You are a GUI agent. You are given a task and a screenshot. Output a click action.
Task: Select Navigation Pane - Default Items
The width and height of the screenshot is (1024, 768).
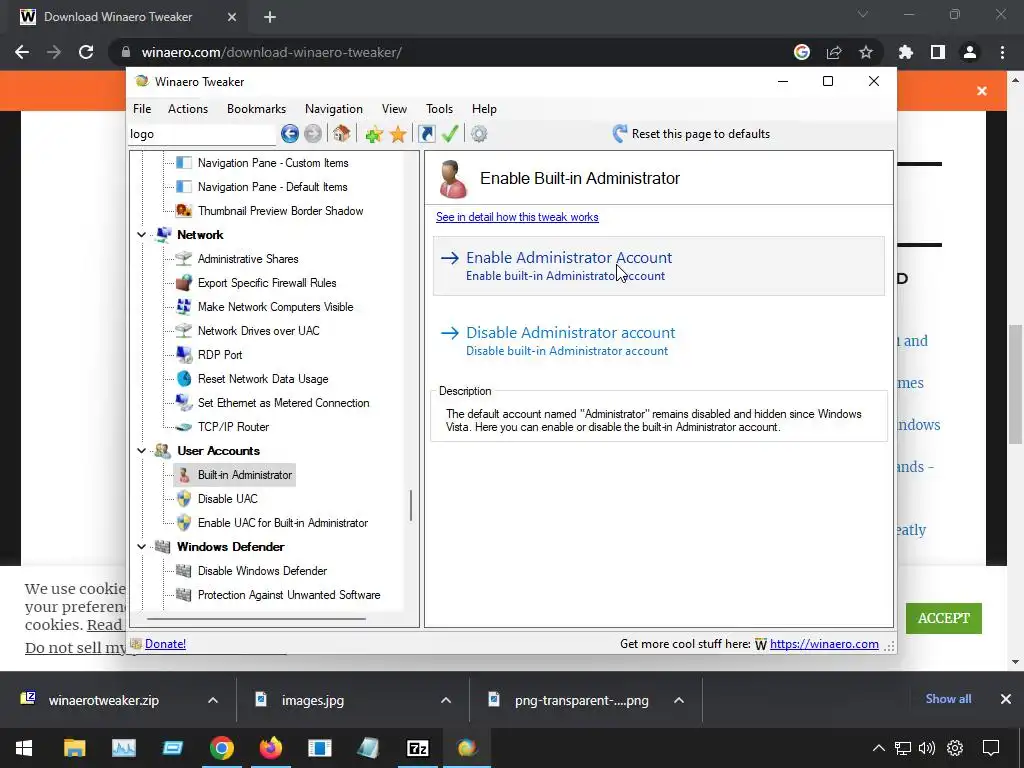pyautogui.click(x=272, y=187)
